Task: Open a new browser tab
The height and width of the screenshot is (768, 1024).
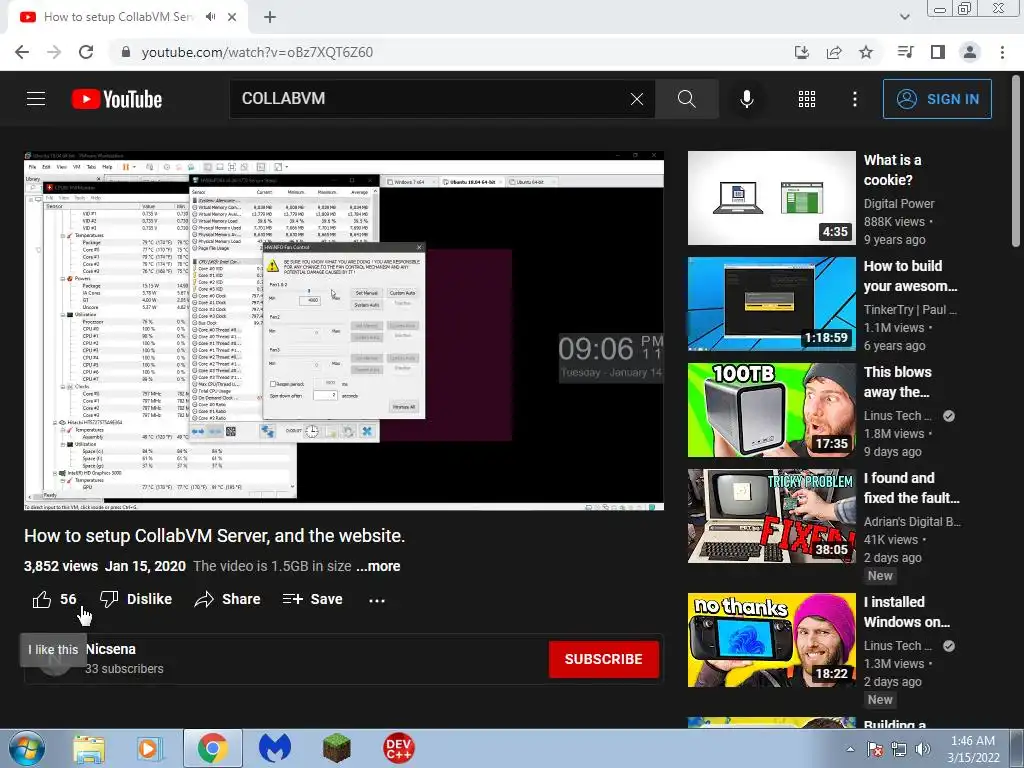Action: point(270,17)
